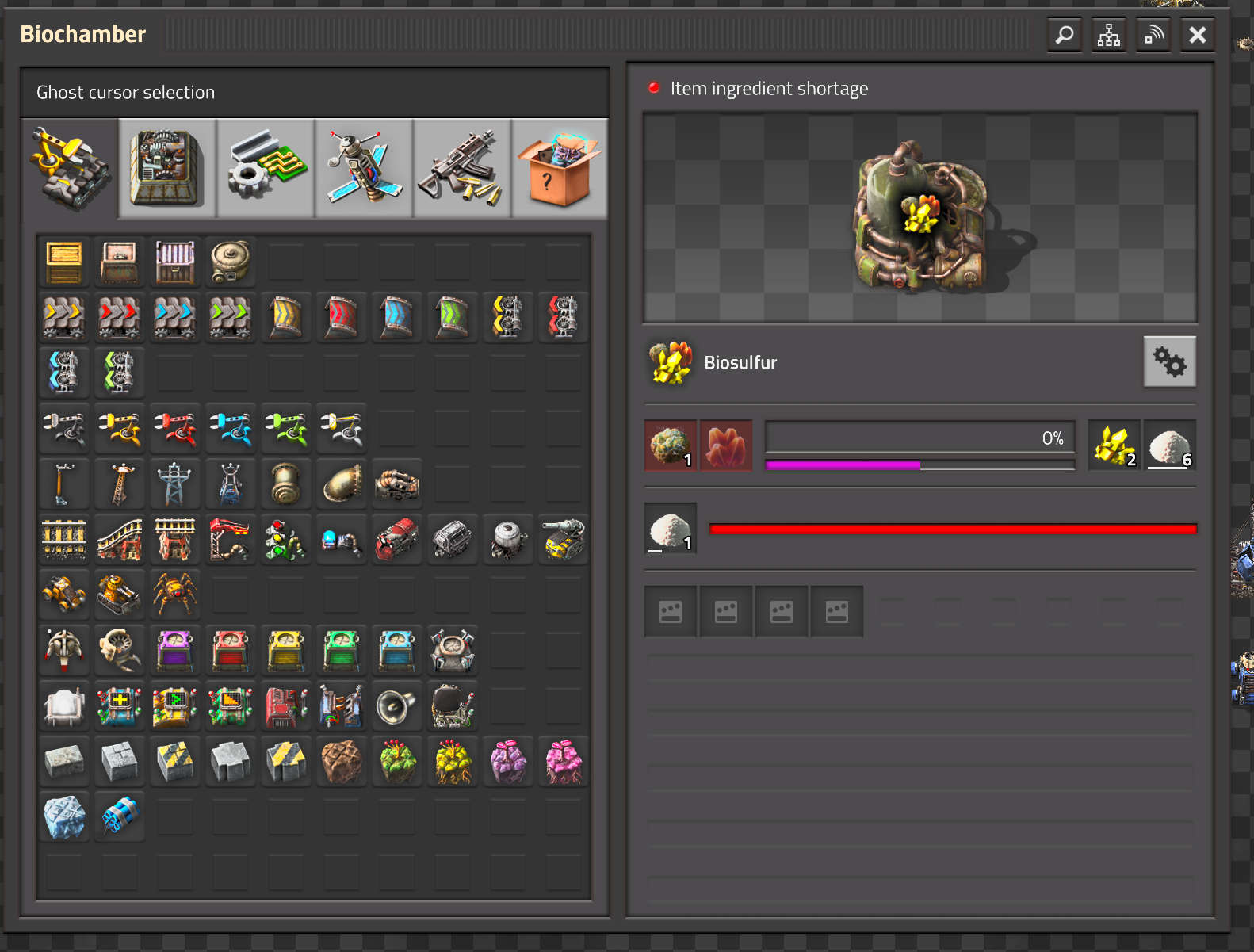This screenshot has width=1254, height=952.
Task: Pick the programmable speaker item
Action: tap(397, 706)
